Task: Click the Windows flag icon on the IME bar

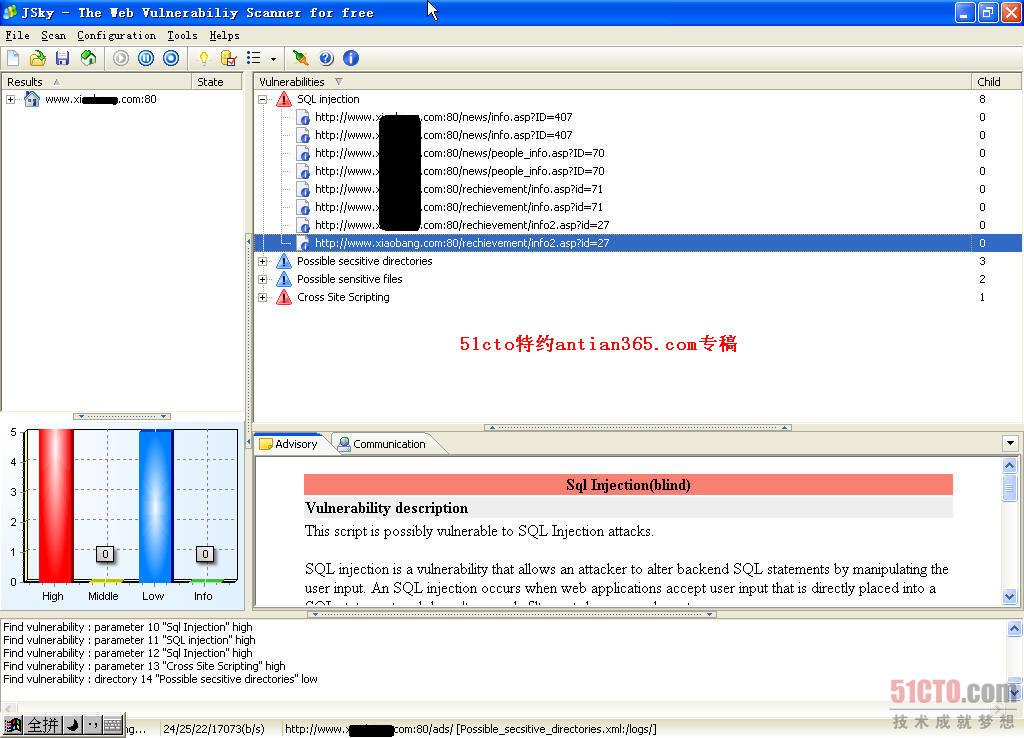Action: click(x=13, y=725)
